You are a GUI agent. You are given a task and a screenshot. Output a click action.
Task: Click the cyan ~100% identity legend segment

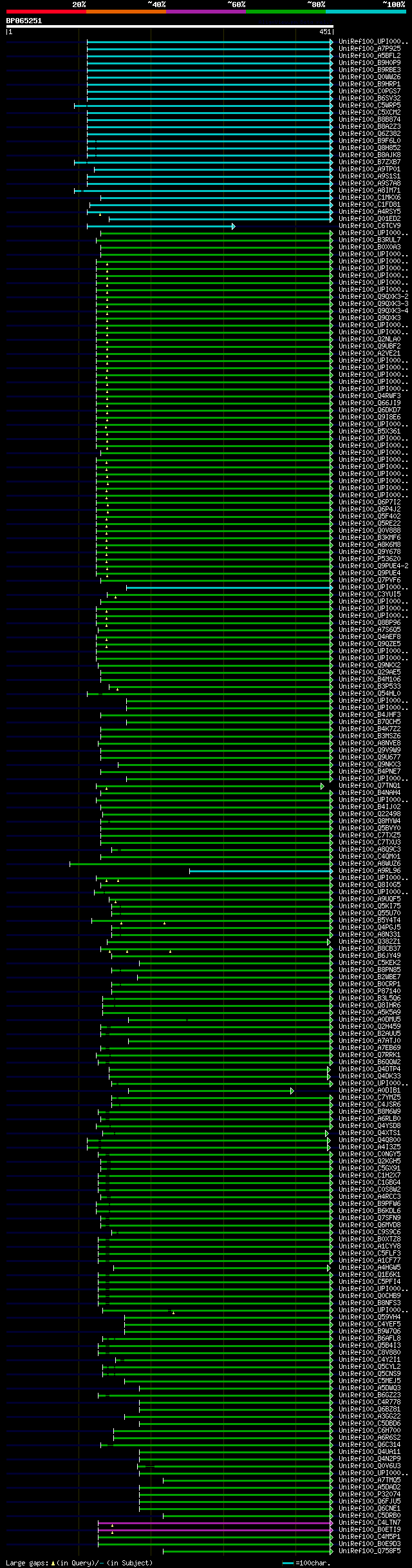point(366,12)
